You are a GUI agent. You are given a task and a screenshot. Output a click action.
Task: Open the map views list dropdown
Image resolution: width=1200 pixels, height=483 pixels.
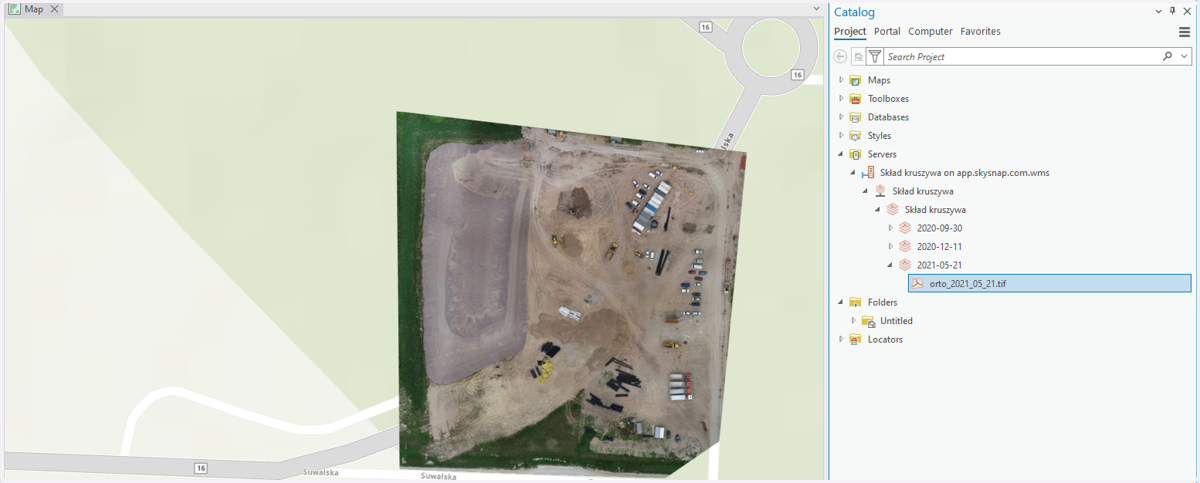coord(817,9)
